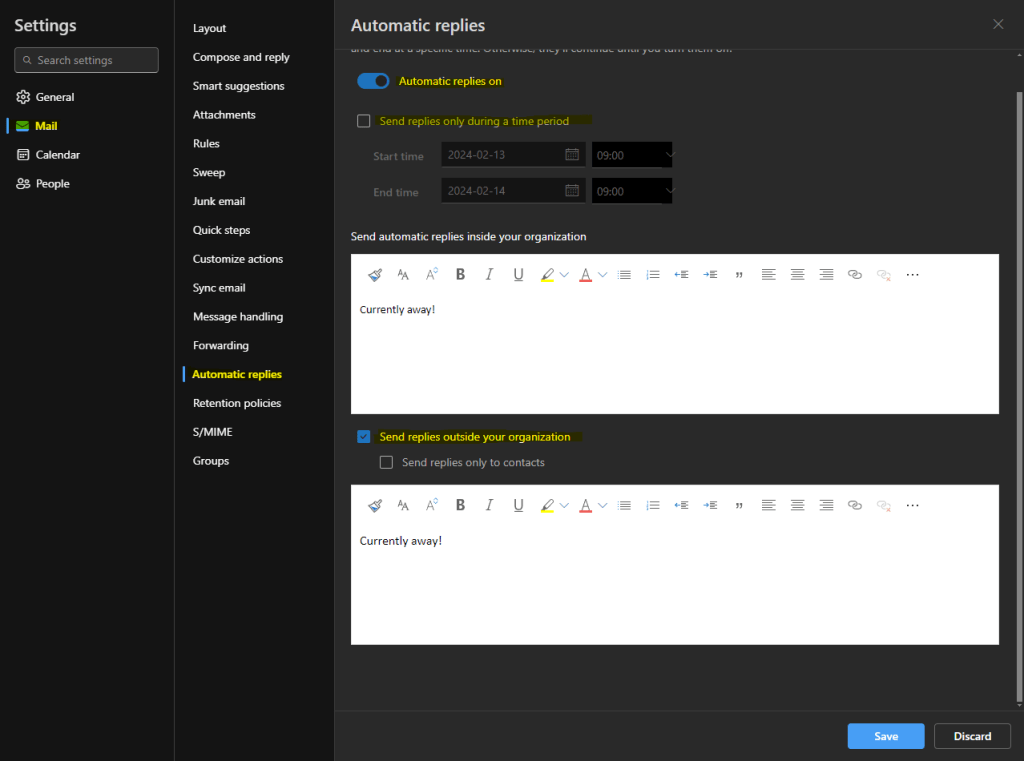The image size is (1024, 761).
Task: Apply italic formatting to the reply text
Action: pyautogui.click(x=489, y=274)
